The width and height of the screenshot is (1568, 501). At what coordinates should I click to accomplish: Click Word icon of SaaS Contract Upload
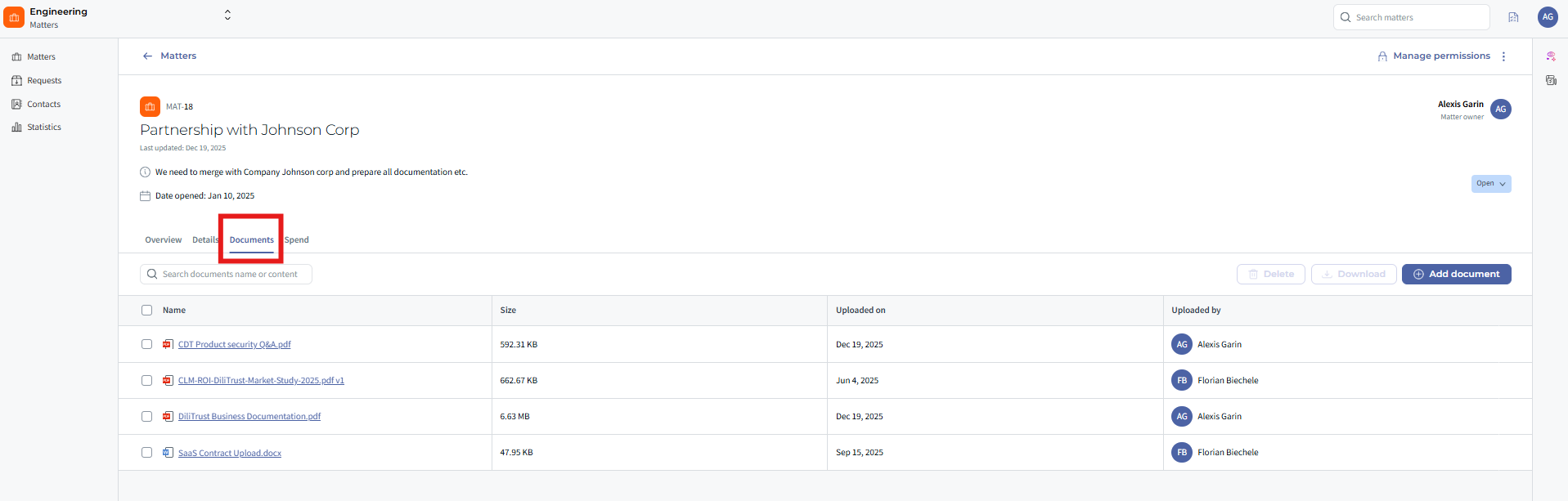click(x=168, y=453)
